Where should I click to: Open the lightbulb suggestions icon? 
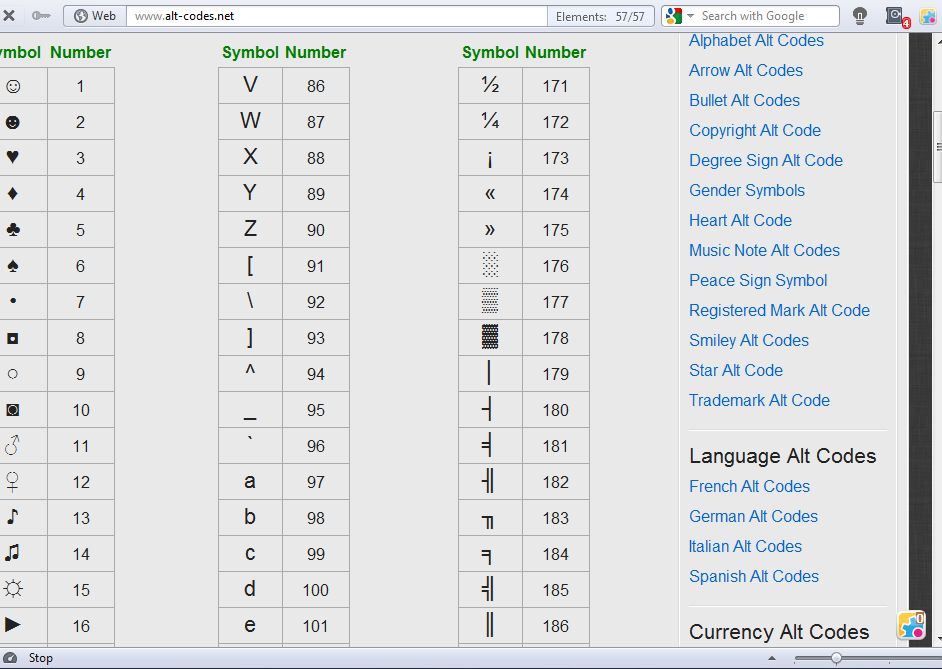click(x=858, y=16)
